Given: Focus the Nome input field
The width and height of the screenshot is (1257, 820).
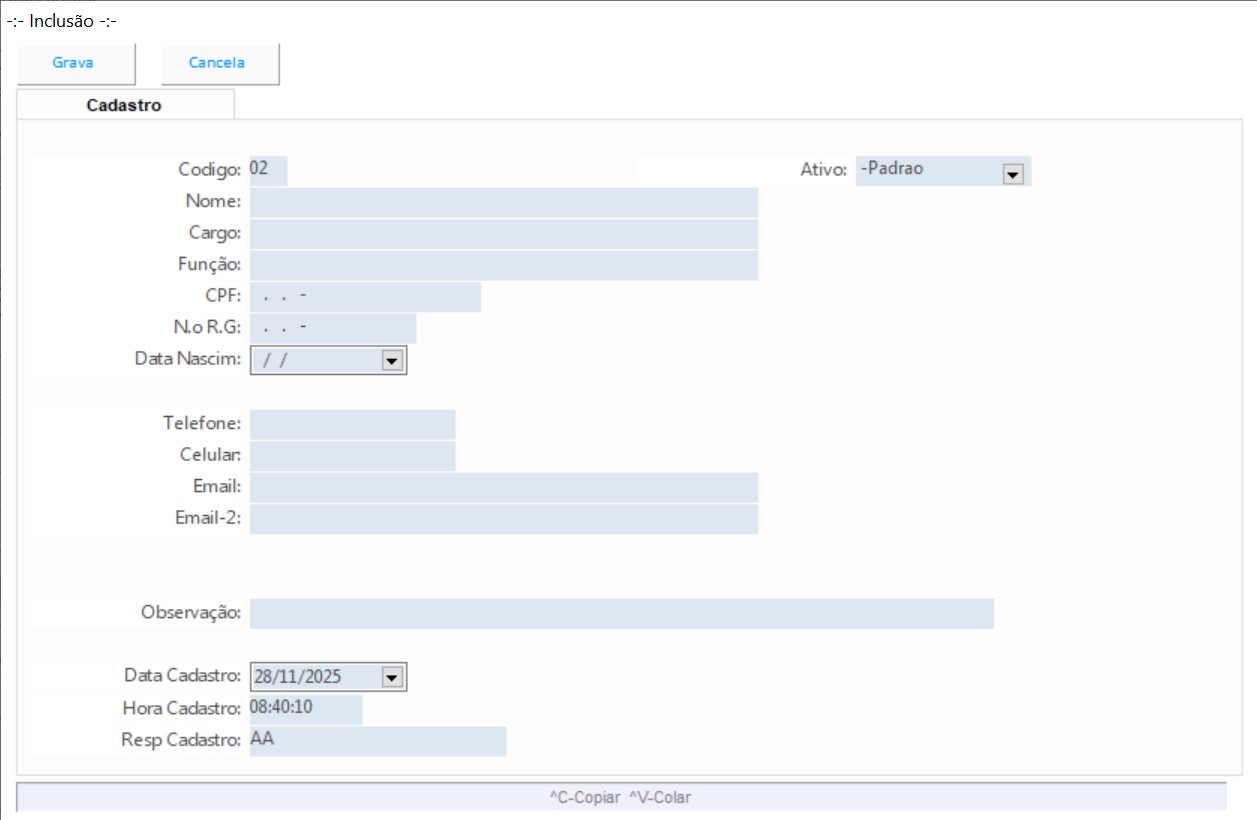Looking at the screenshot, I should click(503, 202).
